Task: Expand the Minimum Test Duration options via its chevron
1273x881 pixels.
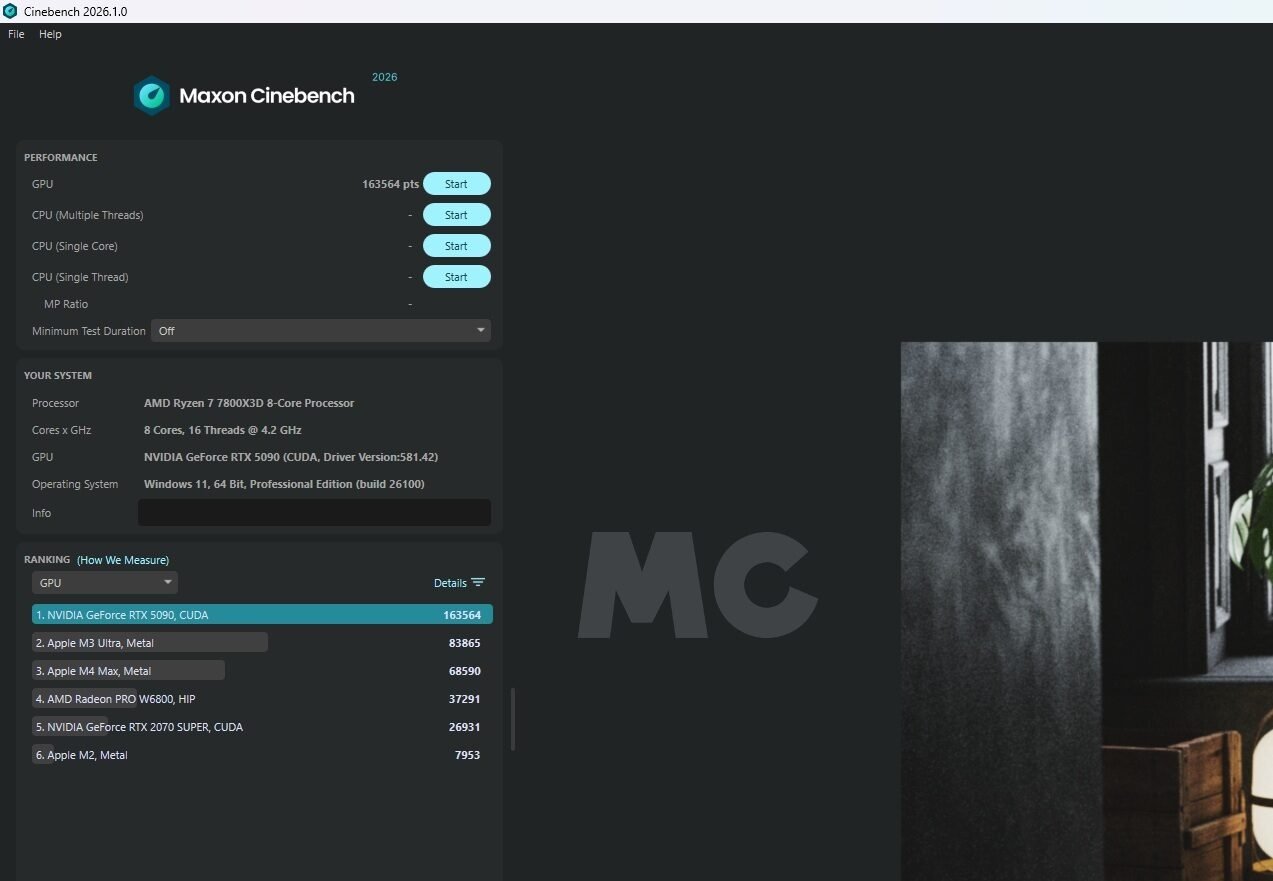Action: [480, 330]
